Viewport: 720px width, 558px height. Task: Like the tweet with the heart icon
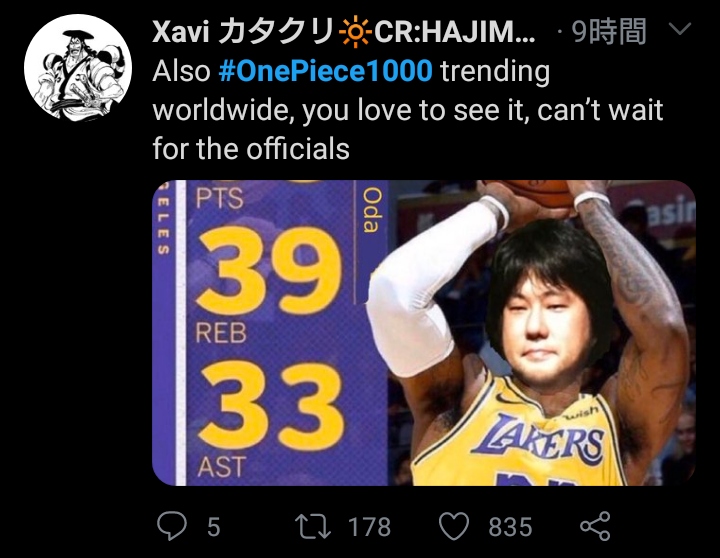click(x=454, y=526)
